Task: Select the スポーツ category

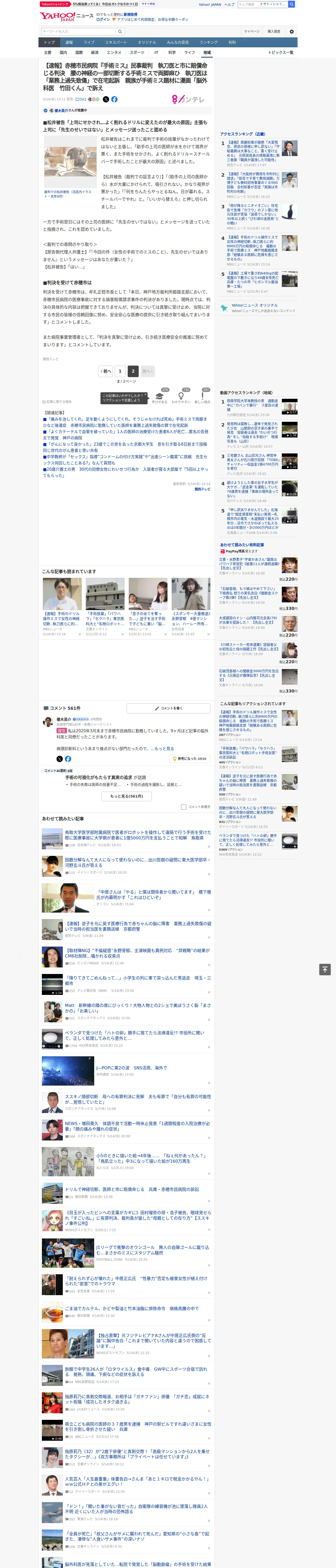Action: (x=137, y=52)
